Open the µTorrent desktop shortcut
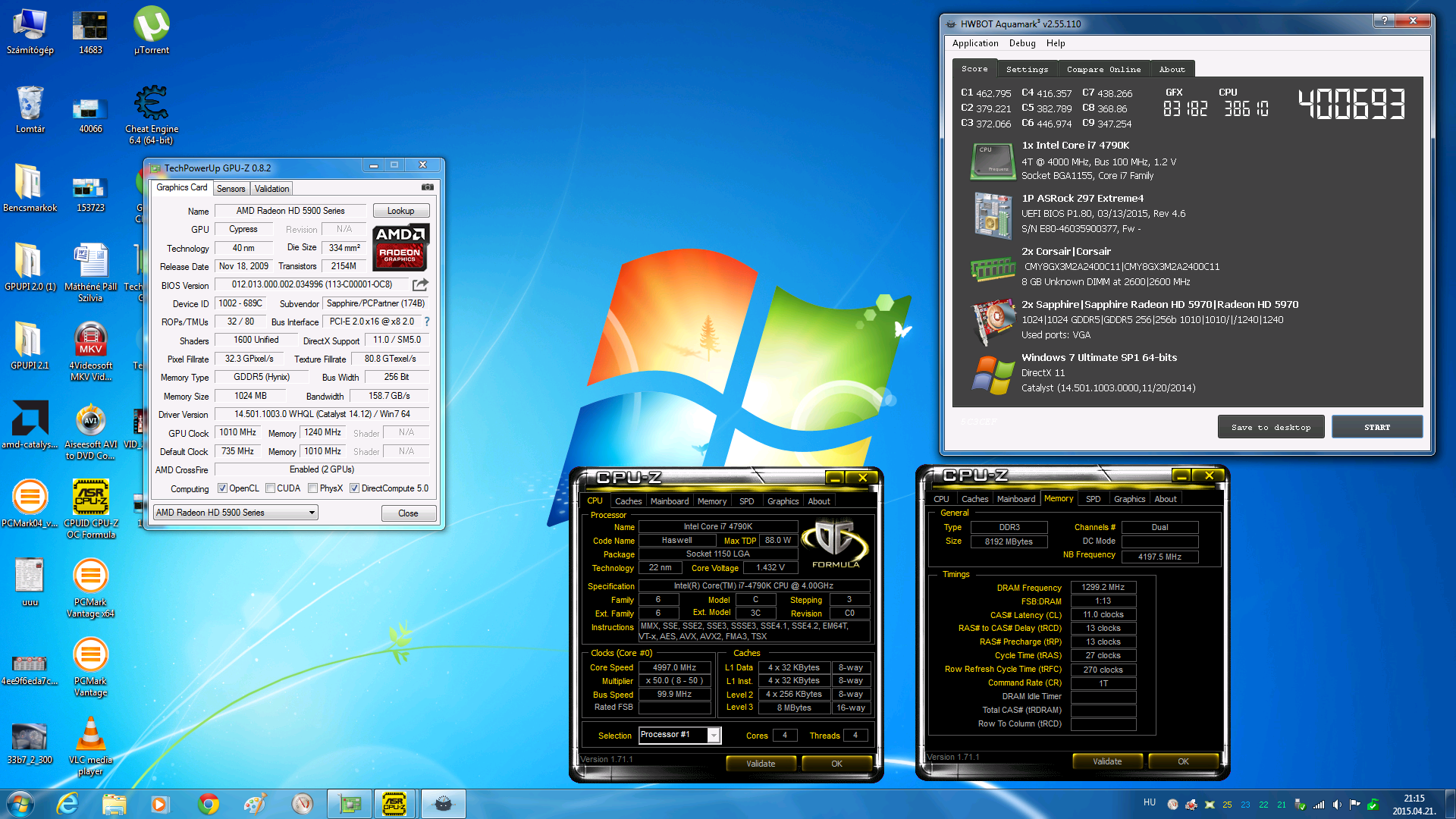Image resolution: width=1456 pixels, height=819 pixels. (x=152, y=32)
